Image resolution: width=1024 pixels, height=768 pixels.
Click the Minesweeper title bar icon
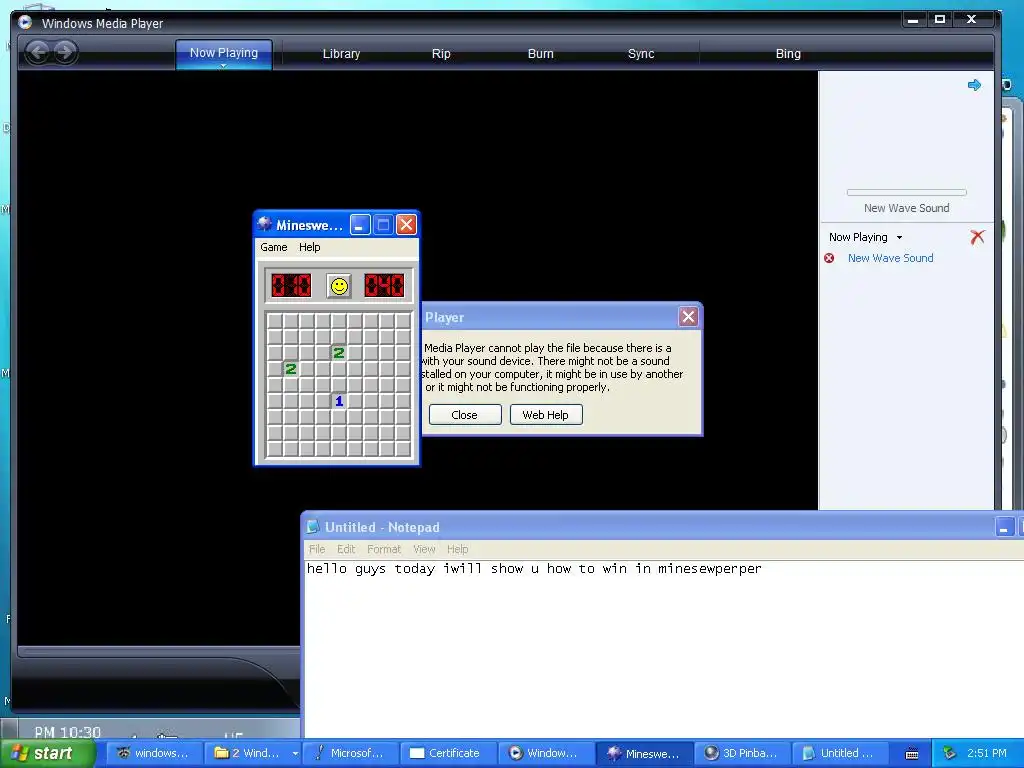[x=264, y=224]
